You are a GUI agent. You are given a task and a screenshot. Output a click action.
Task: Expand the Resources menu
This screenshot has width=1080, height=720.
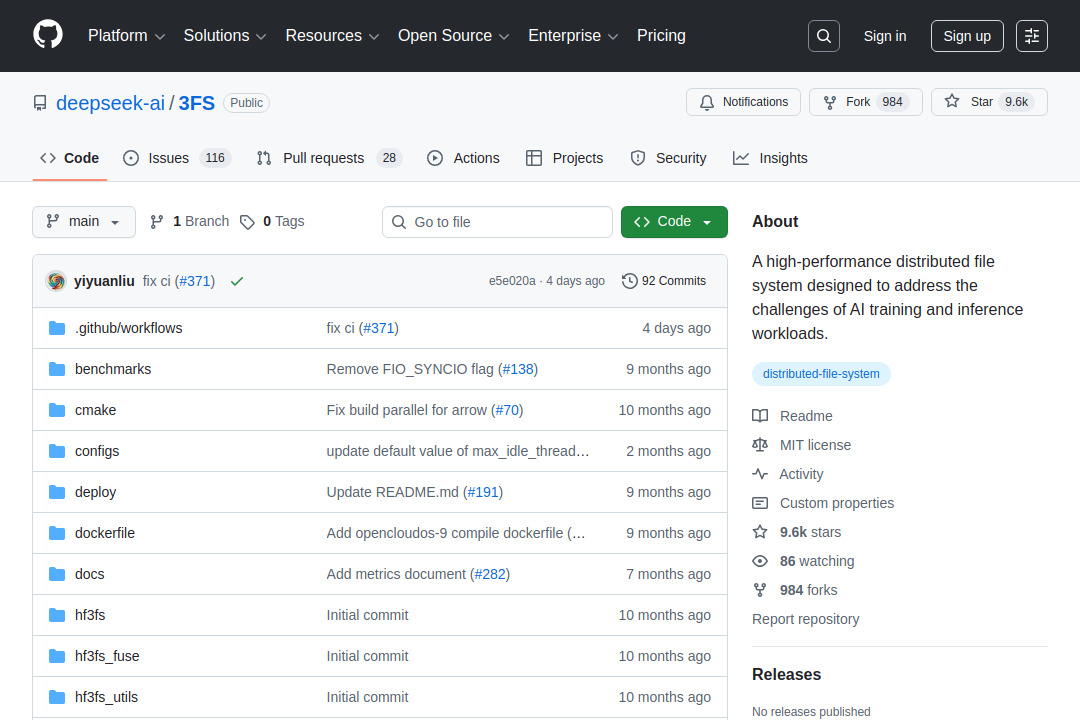point(332,35)
